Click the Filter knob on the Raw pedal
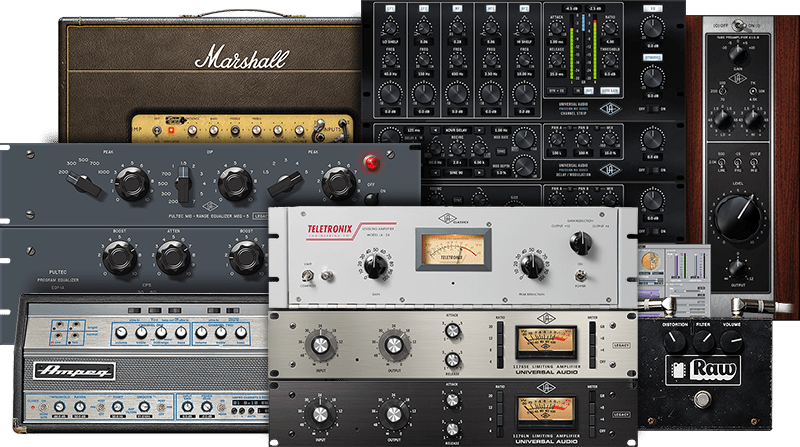This screenshot has width=800, height=447. (x=703, y=341)
